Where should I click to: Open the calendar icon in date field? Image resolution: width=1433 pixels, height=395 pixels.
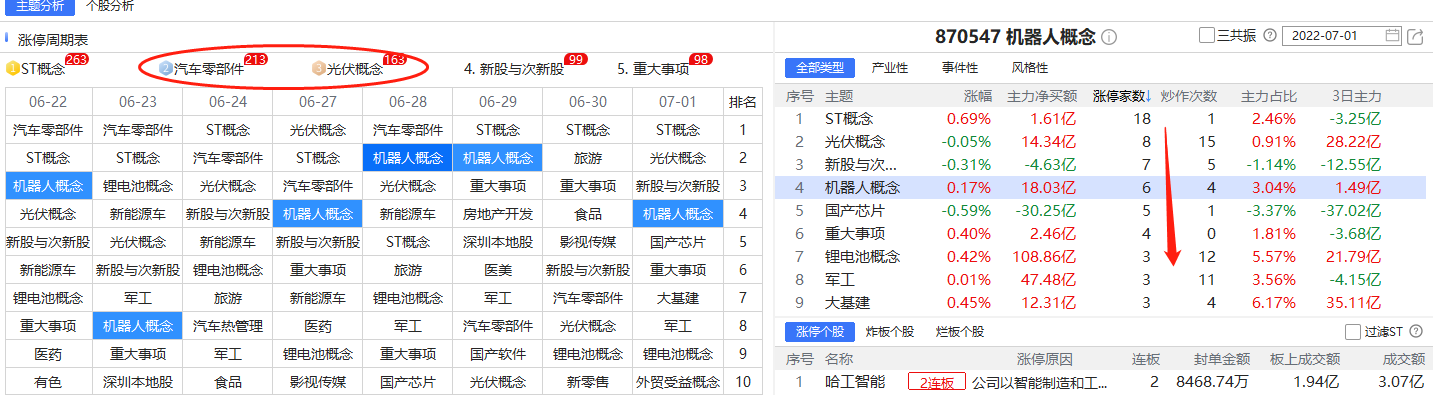coord(1393,36)
